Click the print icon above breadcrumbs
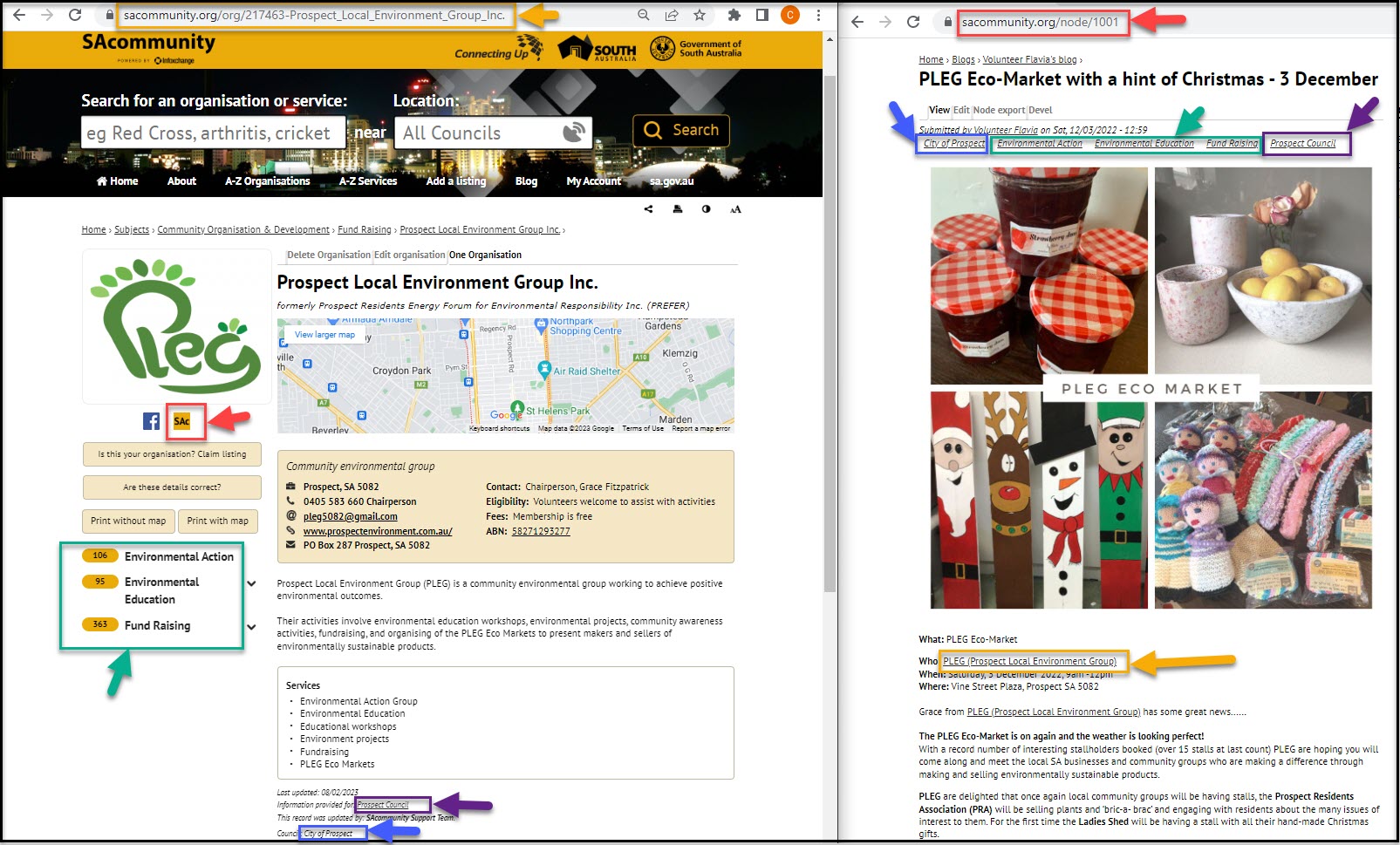This screenshot has height=845, width=1400. pos(678,209)
